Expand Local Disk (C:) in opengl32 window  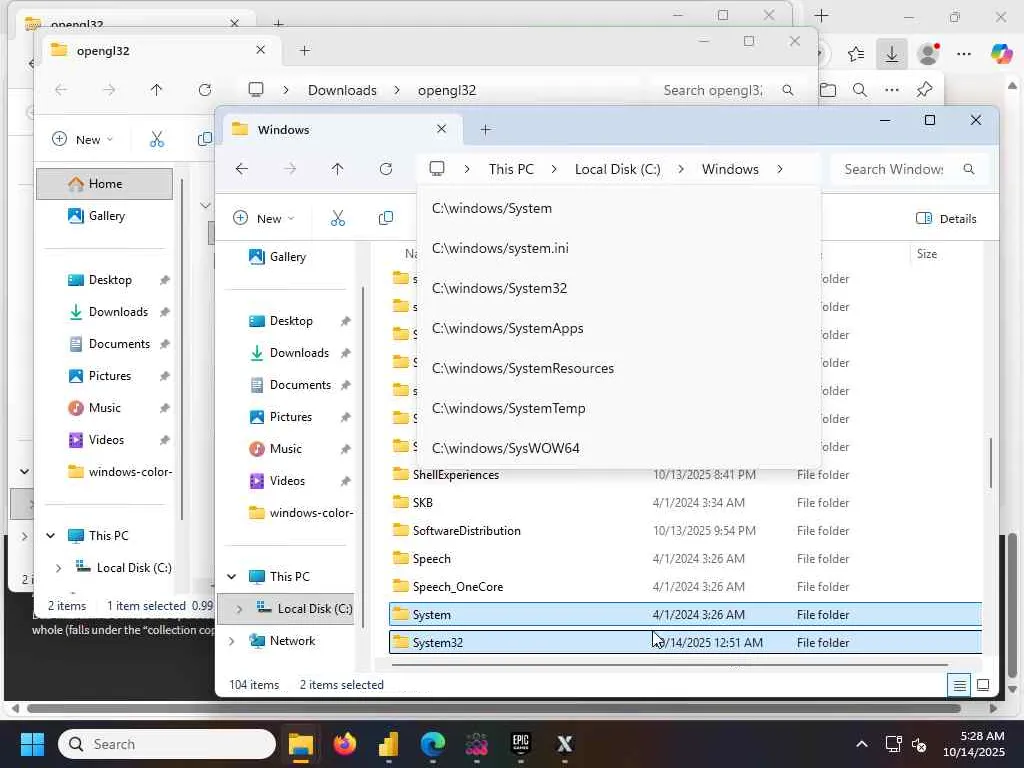click(58, 568)
